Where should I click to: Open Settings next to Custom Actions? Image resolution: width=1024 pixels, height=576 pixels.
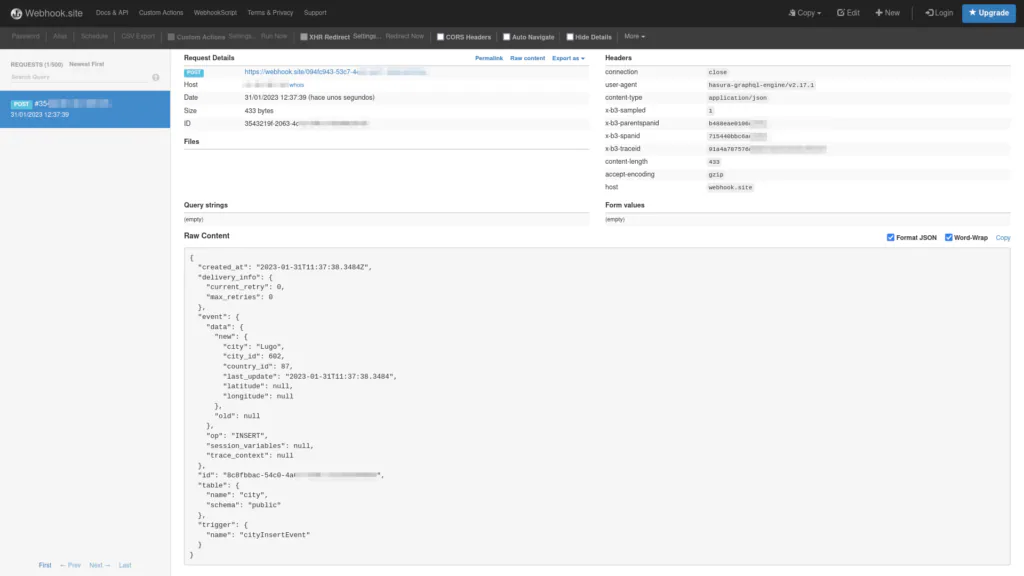[x=240, y=37]
